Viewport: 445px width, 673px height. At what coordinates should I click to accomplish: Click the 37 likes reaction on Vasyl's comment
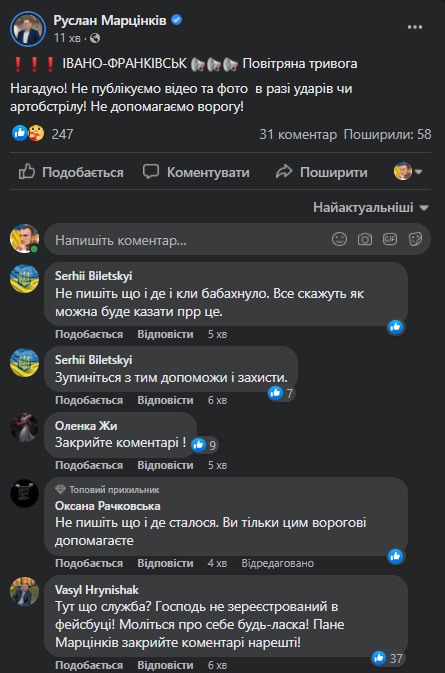pyautogui.click(x=388, y=658)
